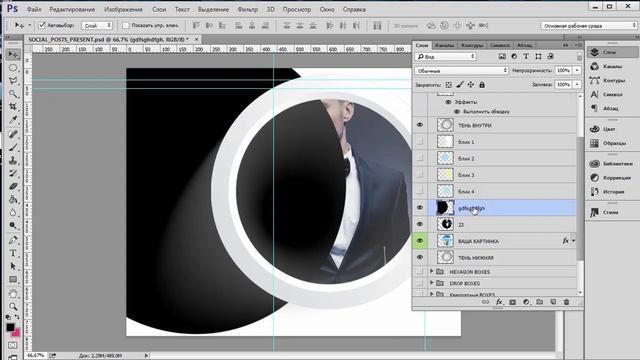
Task: Select the Paint Bucket tool
Action: click(x=13, y=199)
